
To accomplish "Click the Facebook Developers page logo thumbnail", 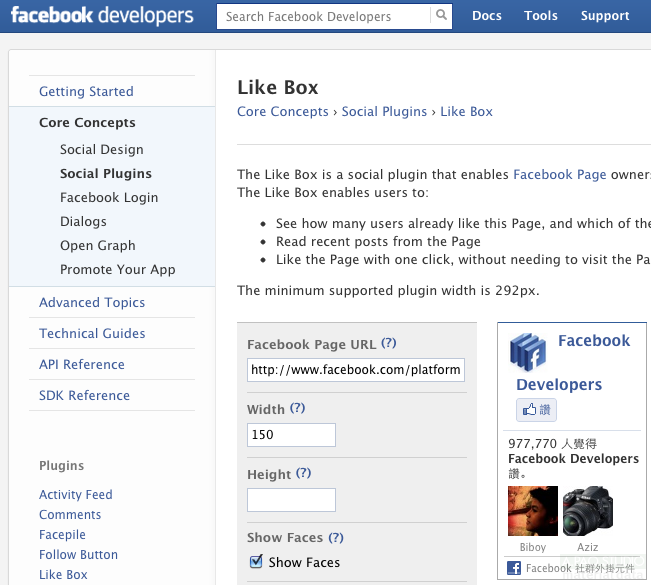I will click(x=527, y=352).
